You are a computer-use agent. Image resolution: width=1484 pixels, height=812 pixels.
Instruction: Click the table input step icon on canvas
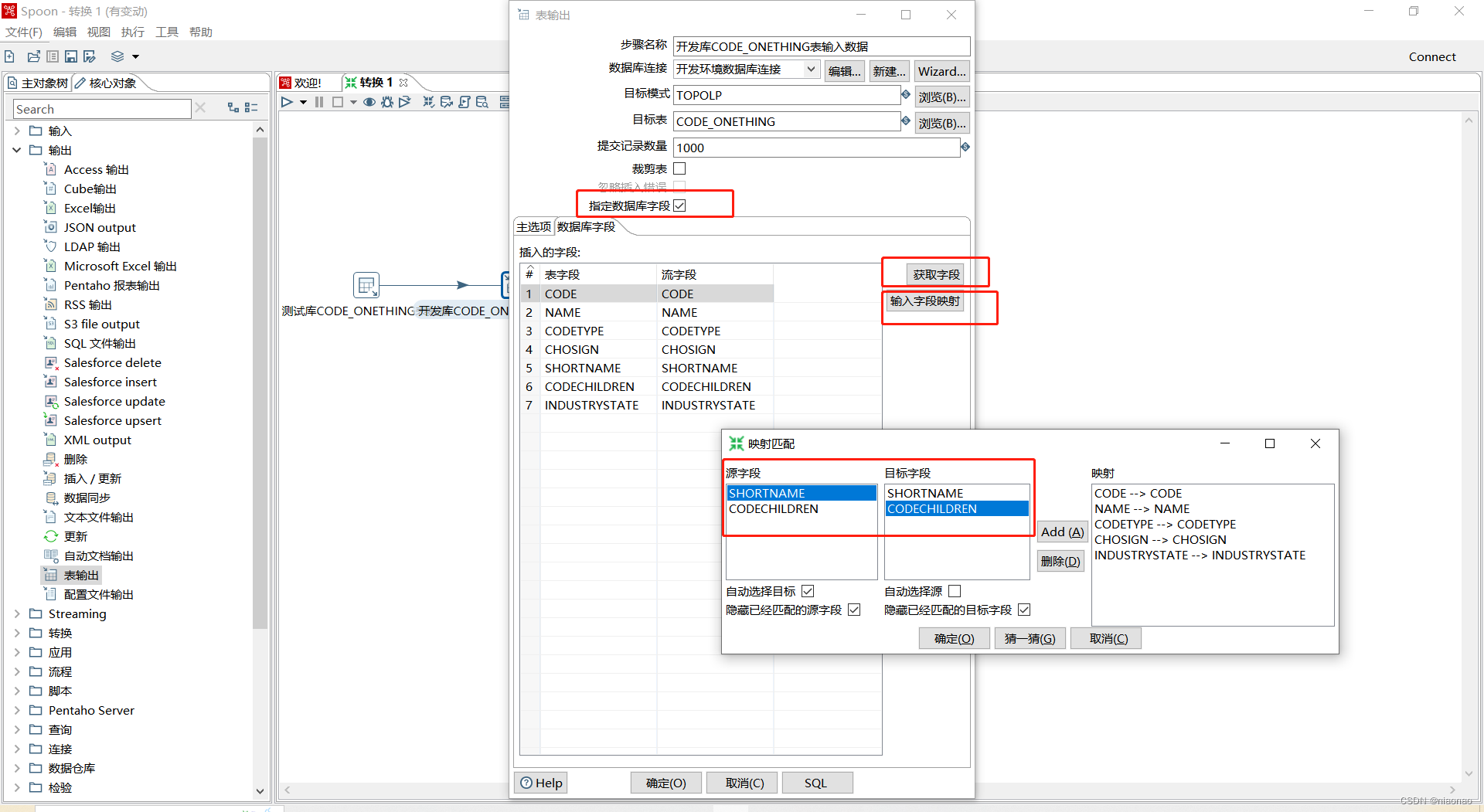point(366,285)
